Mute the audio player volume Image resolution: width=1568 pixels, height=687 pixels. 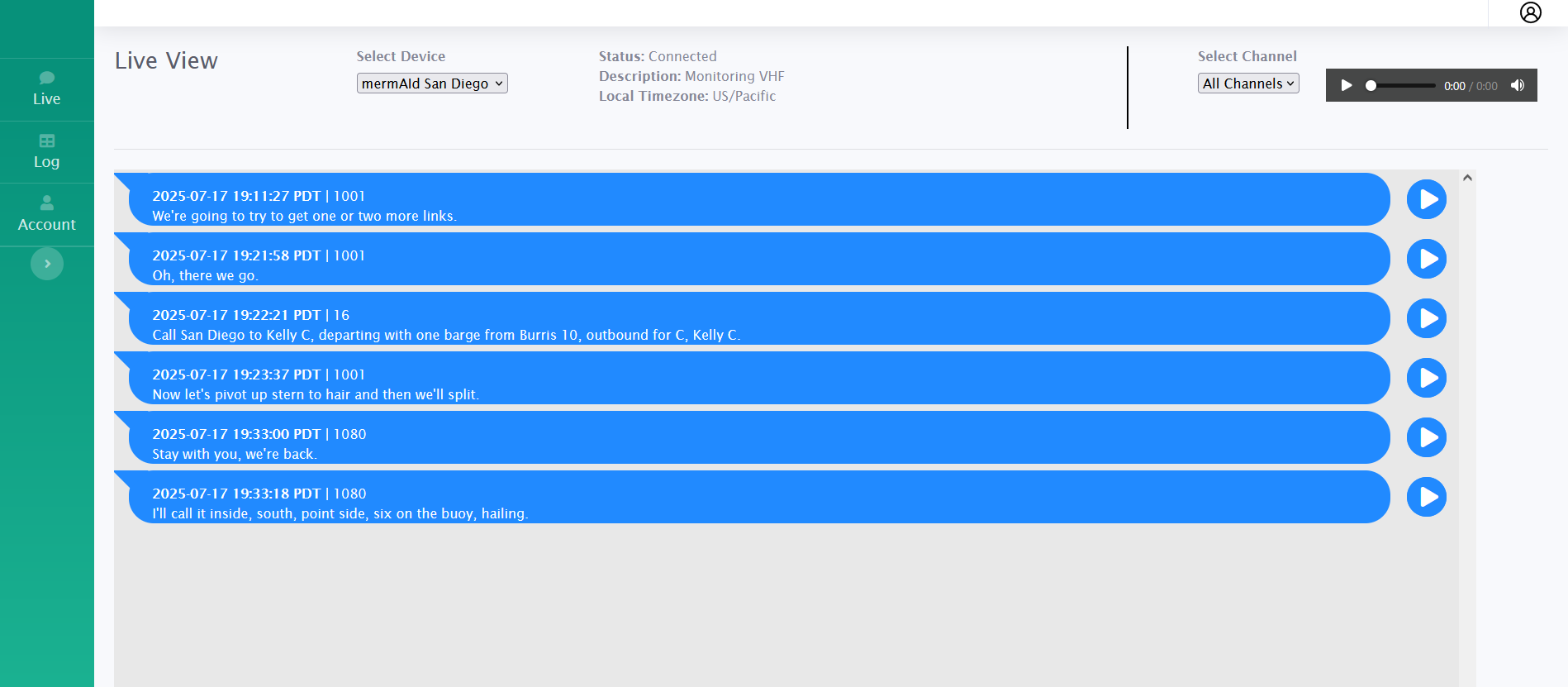1518,85
